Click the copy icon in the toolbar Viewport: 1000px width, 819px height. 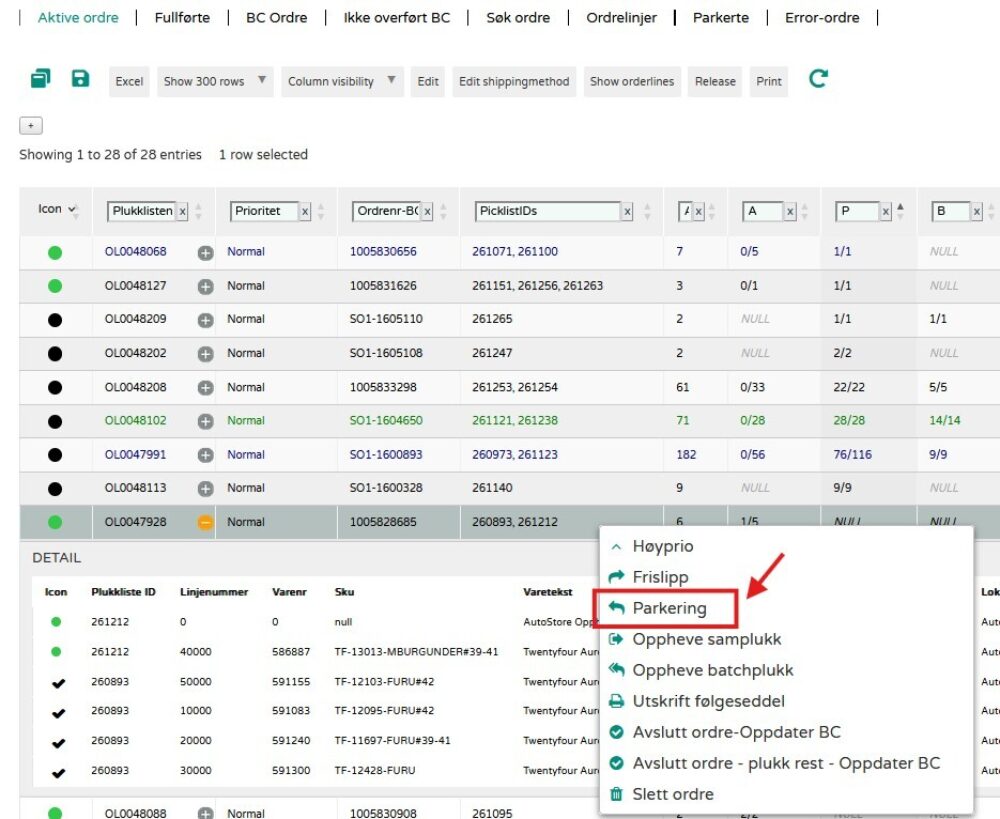click(40, 79)
